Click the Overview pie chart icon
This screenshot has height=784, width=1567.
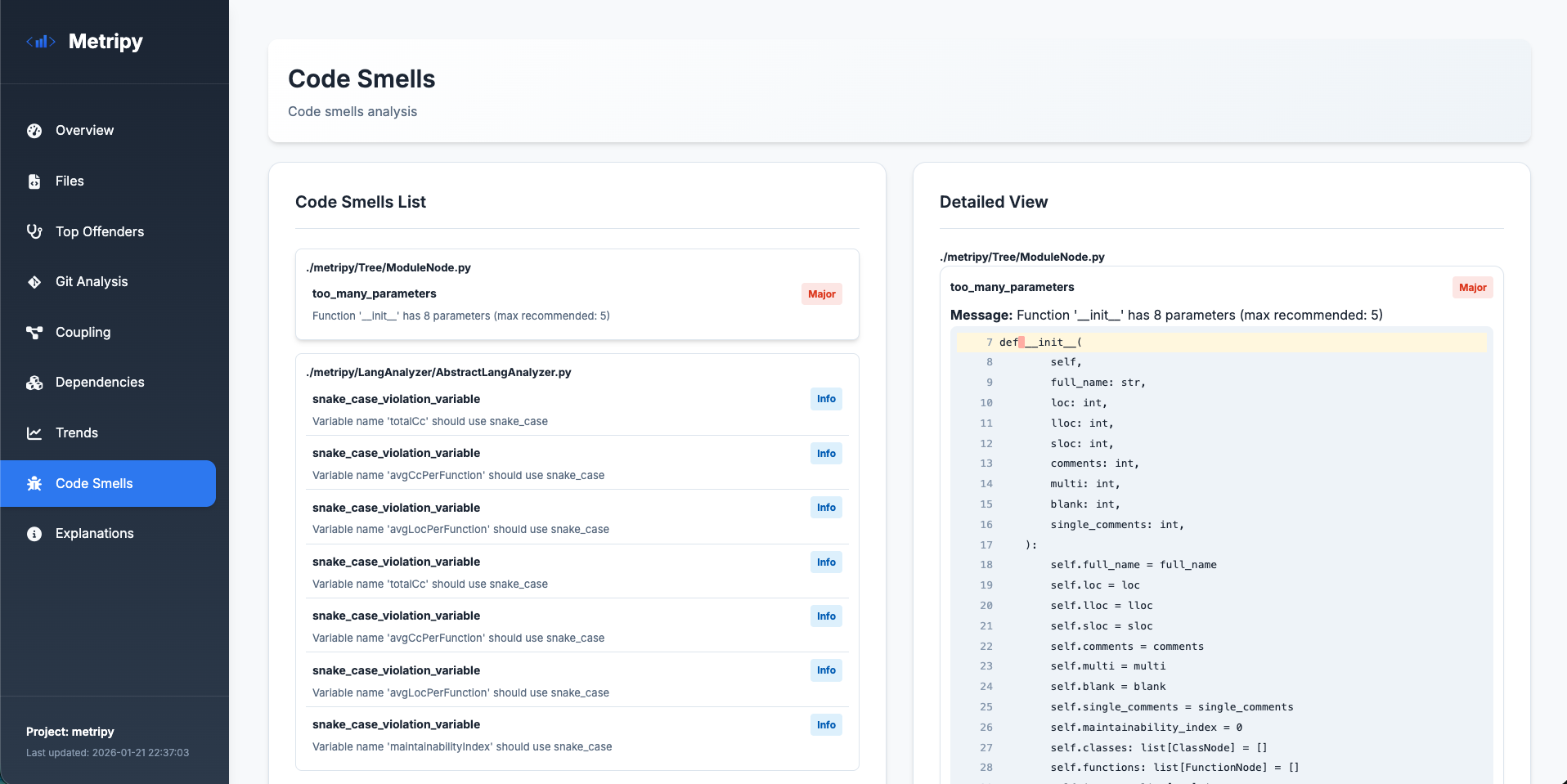pos(34,131)
